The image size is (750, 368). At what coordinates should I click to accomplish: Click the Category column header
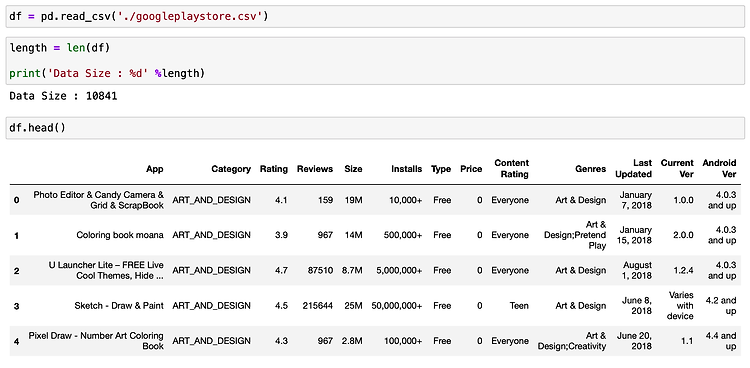[231, 169]
